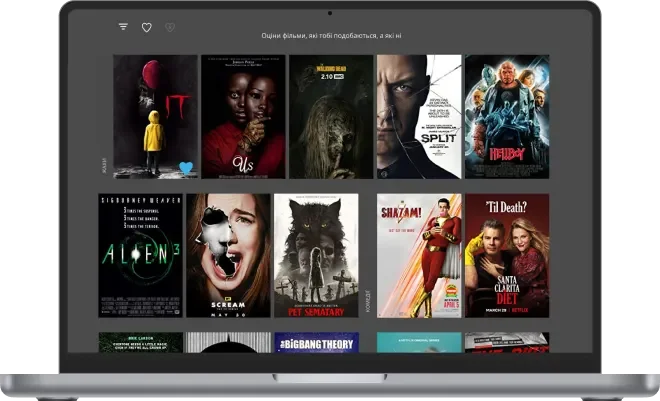This screenshot has height=401, width=660.
Task: Click The Big Bang Theory poster
Action: pyautogui.click(x=316, y=342)
